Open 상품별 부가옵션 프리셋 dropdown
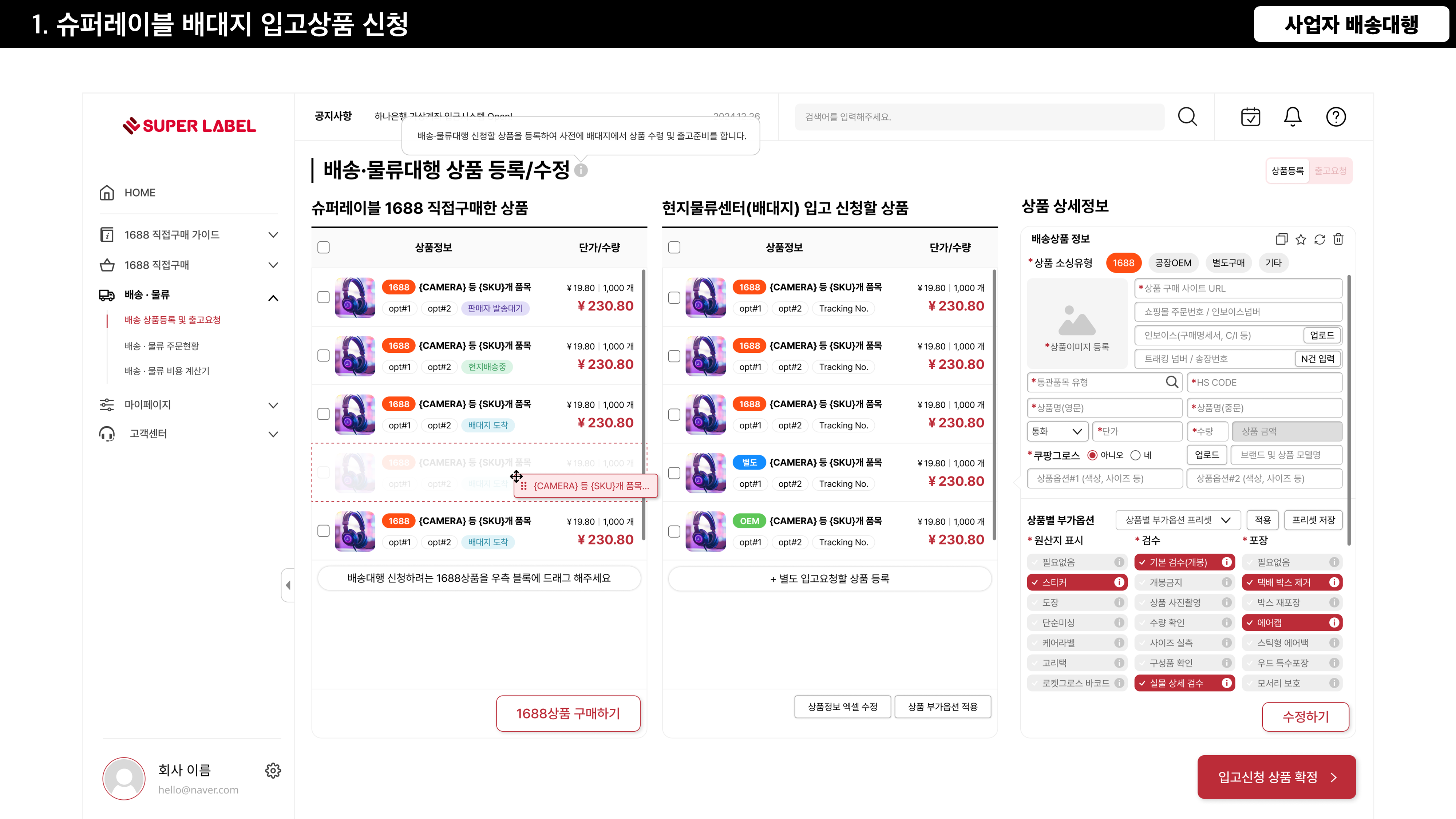 point(1178,520)
